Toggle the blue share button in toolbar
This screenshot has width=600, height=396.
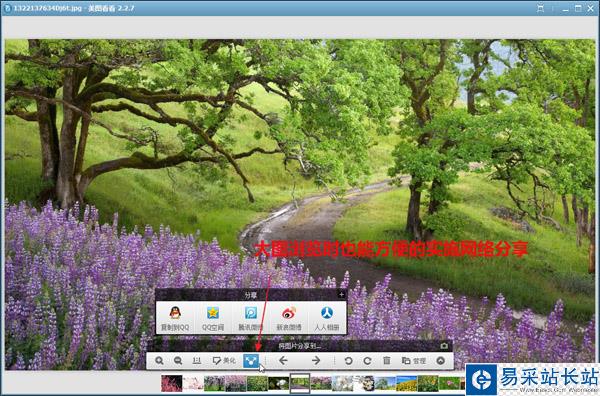tap(251, 360)
